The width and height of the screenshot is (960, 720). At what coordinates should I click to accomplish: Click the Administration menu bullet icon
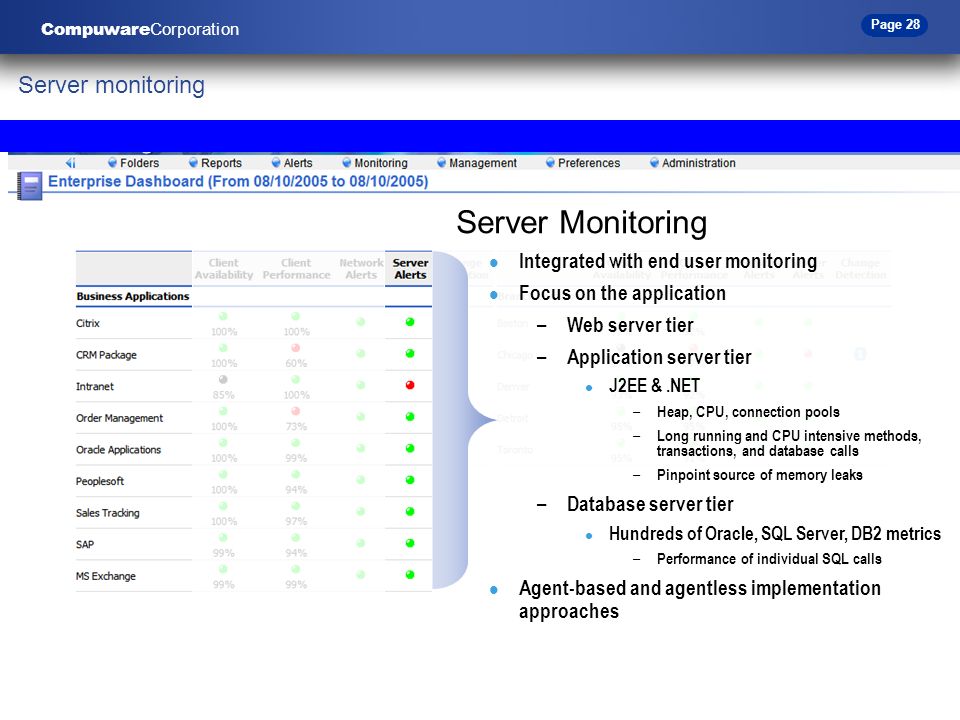[x=654, y=162]
